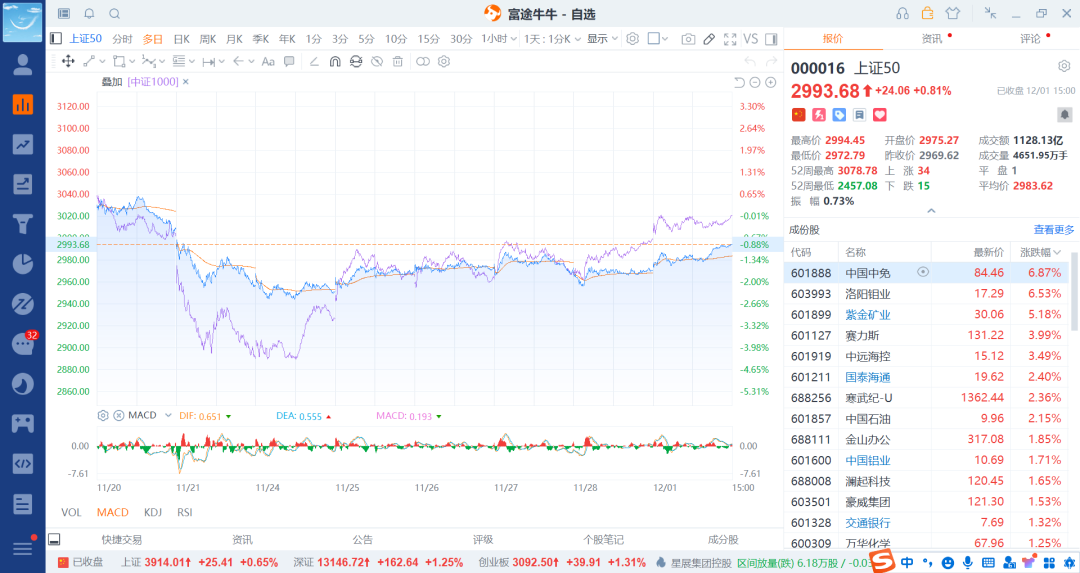Remove the 中证1000 overlay
This screenshot has height=573, width=1080.
(186, 82)
